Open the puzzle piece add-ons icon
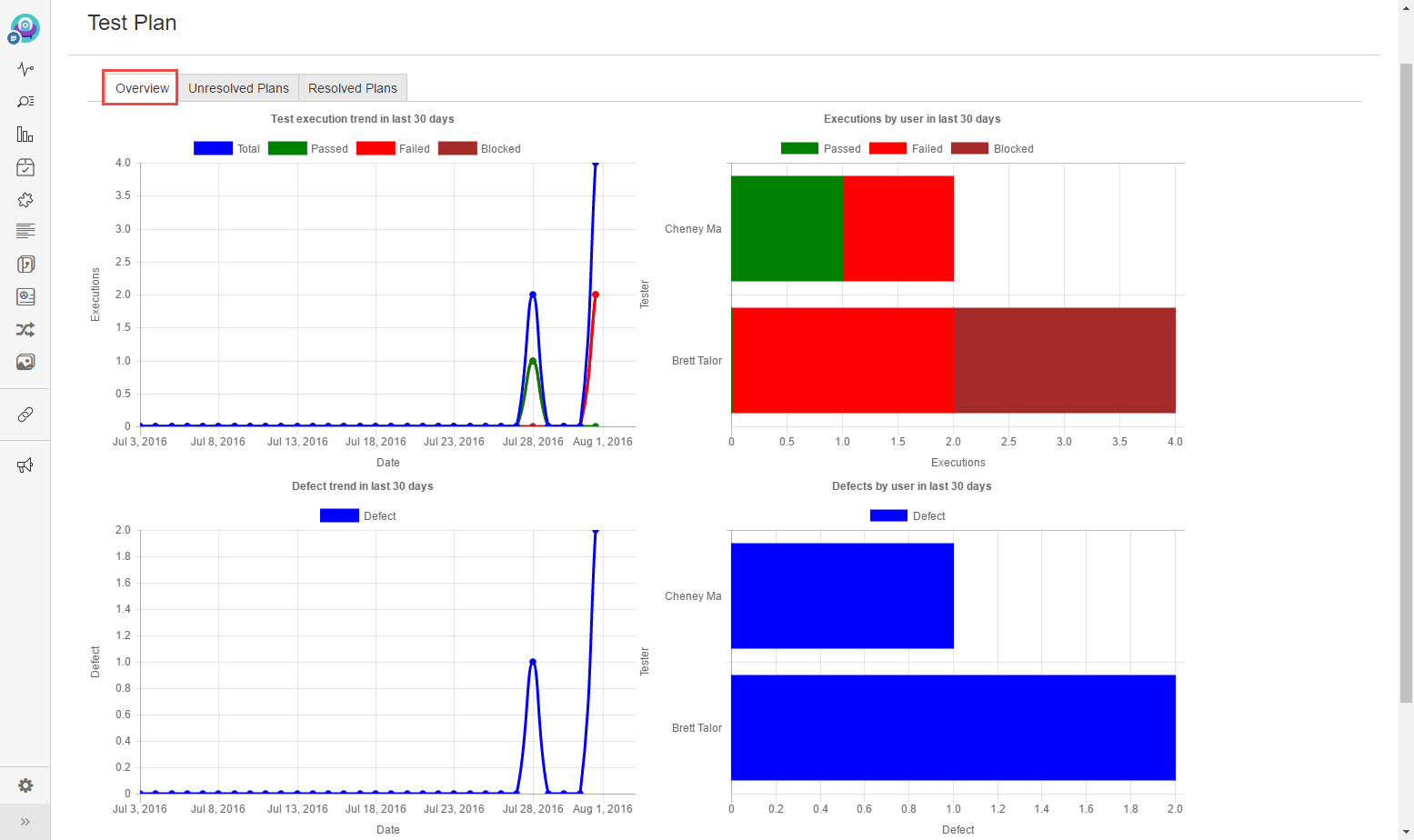Screen dimensions: 1414x840 25,200
